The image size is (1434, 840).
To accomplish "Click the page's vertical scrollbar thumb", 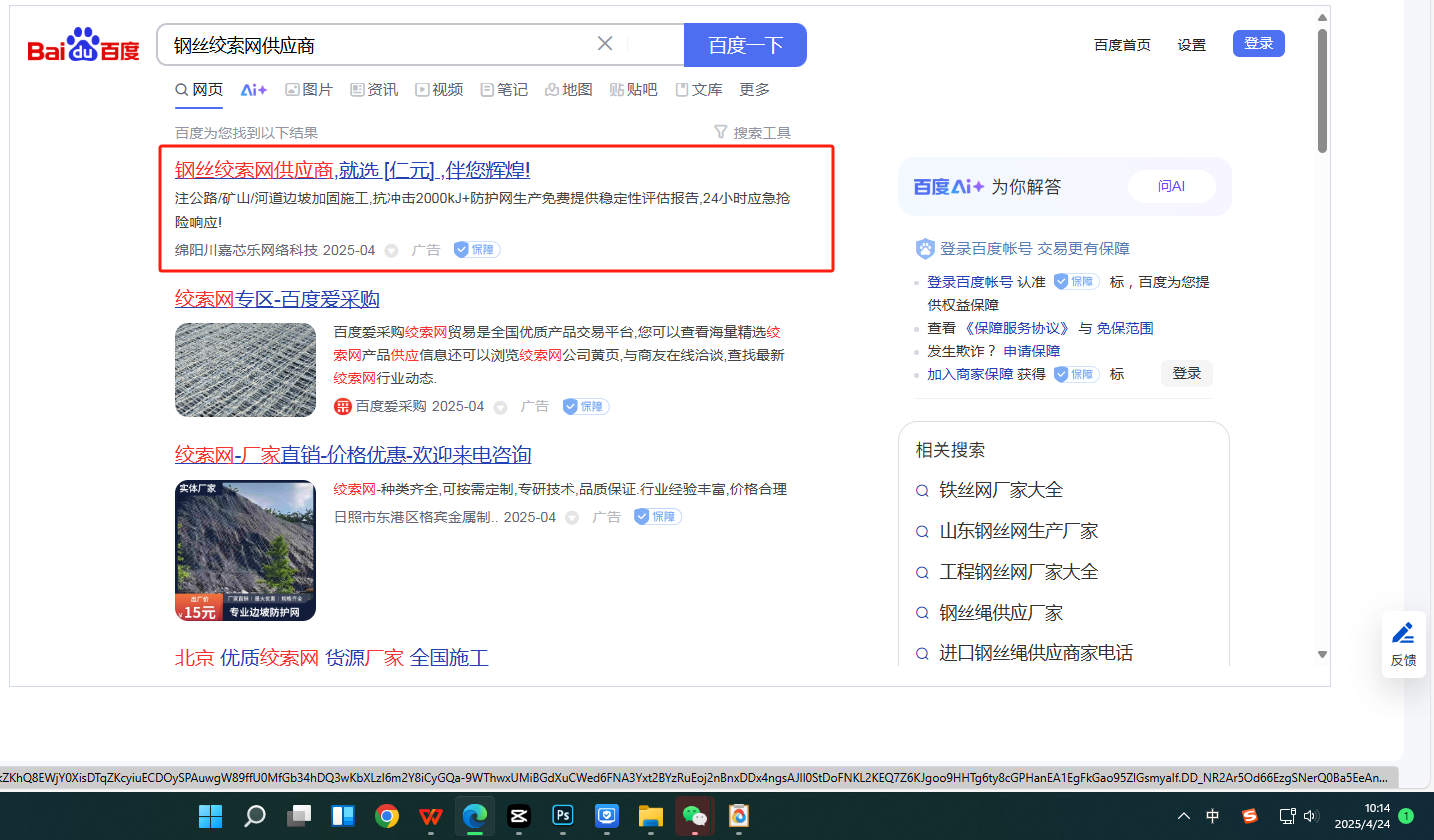I will (x=1322, y=90).
